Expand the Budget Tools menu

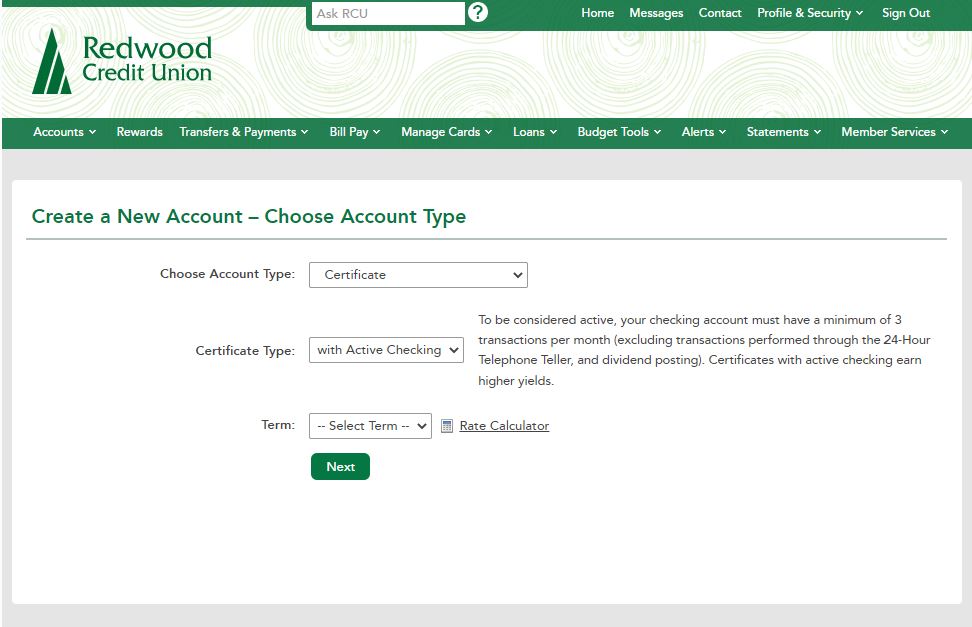(619, 132)
